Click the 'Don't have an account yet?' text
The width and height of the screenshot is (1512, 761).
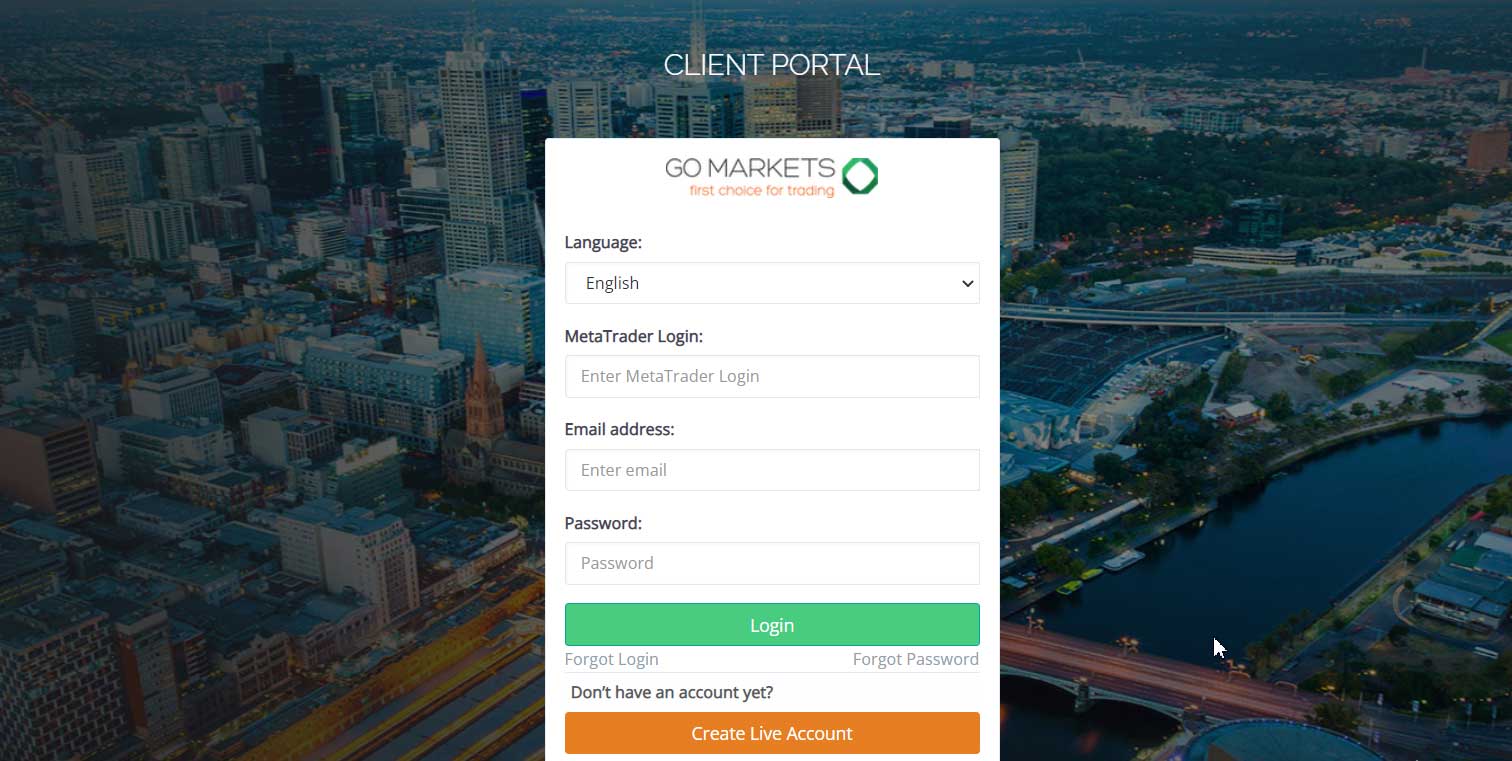click(x=672, y=692)
